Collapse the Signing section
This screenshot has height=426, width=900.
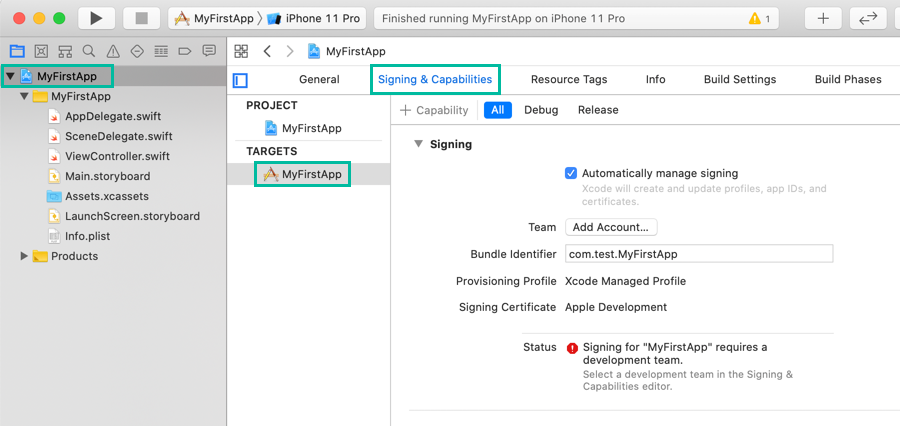[x=418, y=144]
